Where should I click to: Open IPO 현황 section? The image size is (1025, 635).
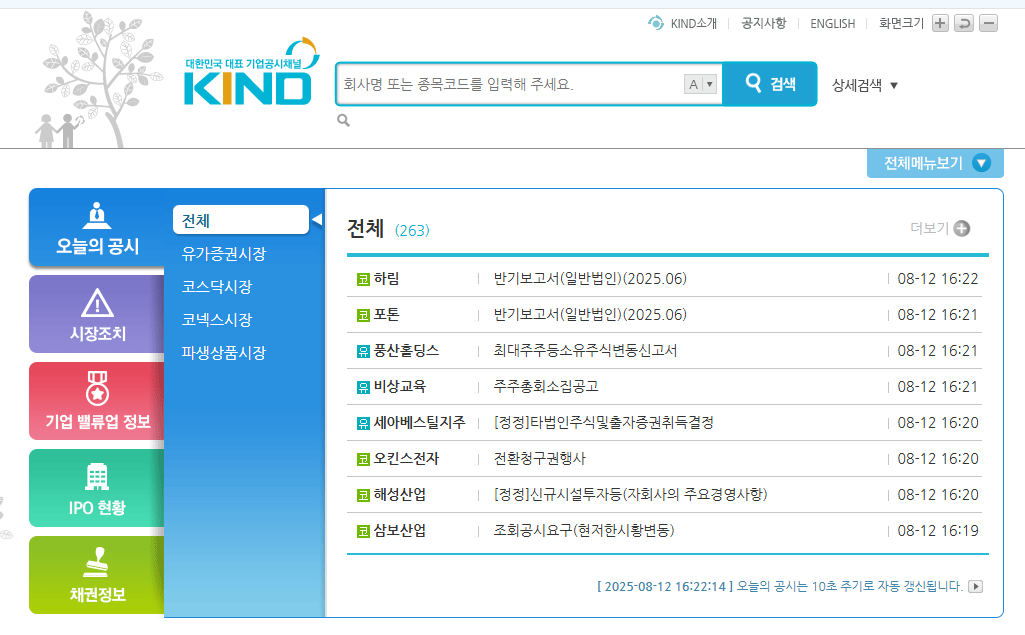97,489
